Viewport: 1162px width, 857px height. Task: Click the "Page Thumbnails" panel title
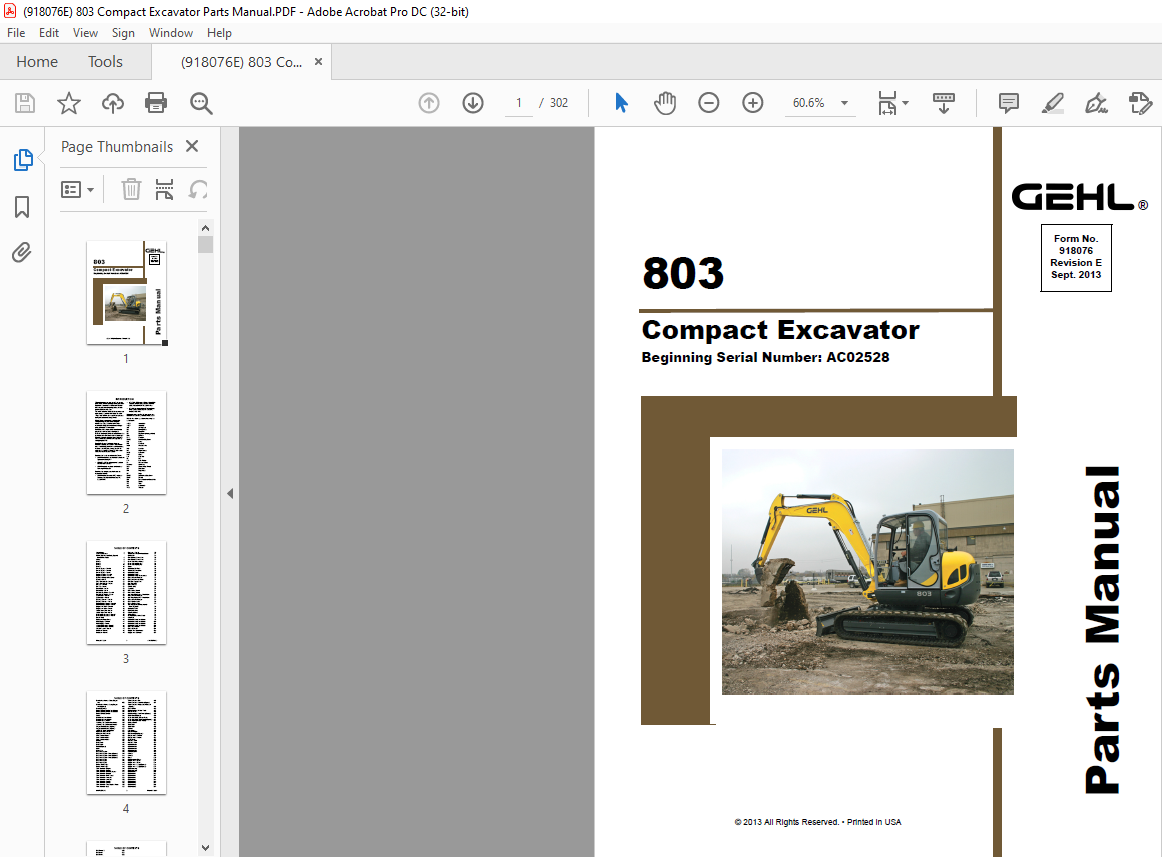tap(117, 147)
